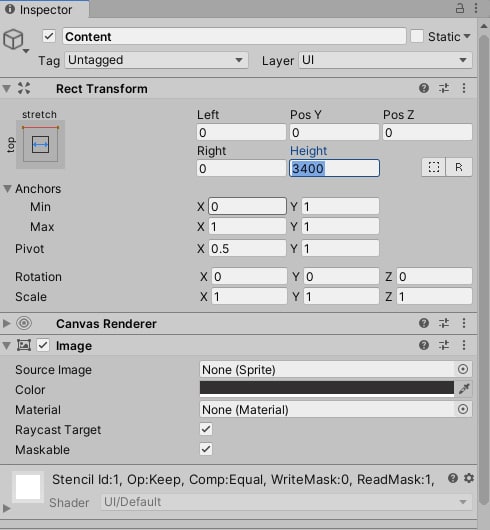Click the object name field Content
Screen dimensions: 490x530
(234, 36)
